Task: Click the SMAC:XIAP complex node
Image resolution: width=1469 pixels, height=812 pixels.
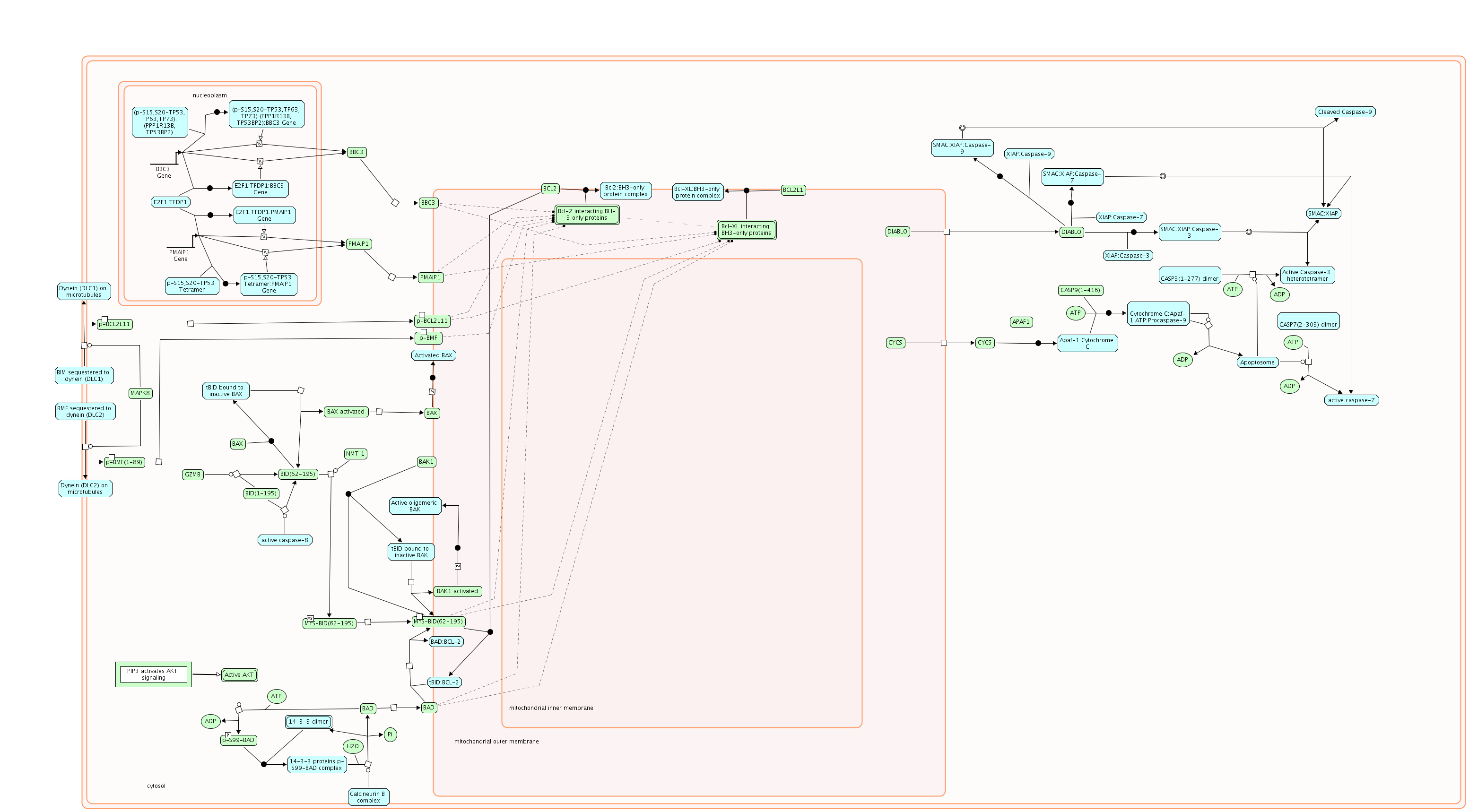Action: pyautogui.click(x=1323, y=213)
